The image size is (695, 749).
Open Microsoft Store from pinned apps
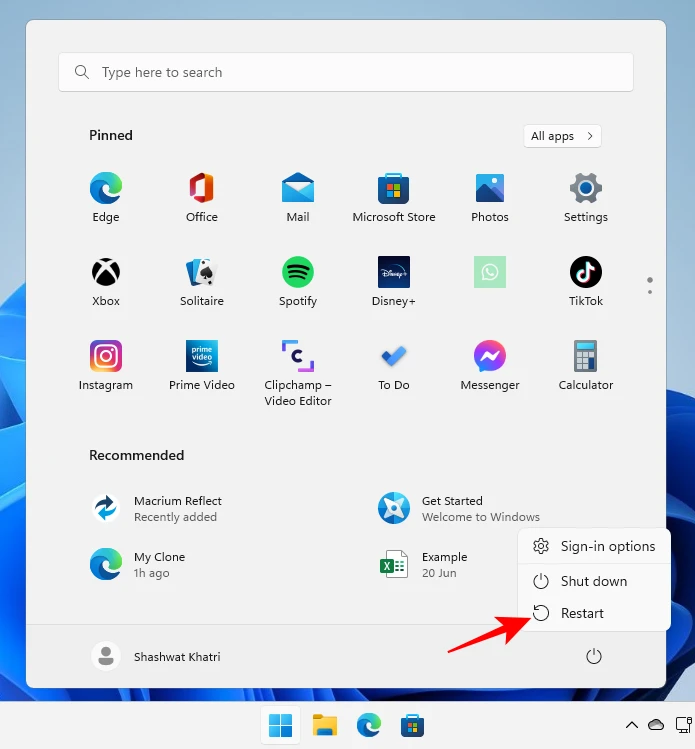point(394,197)
